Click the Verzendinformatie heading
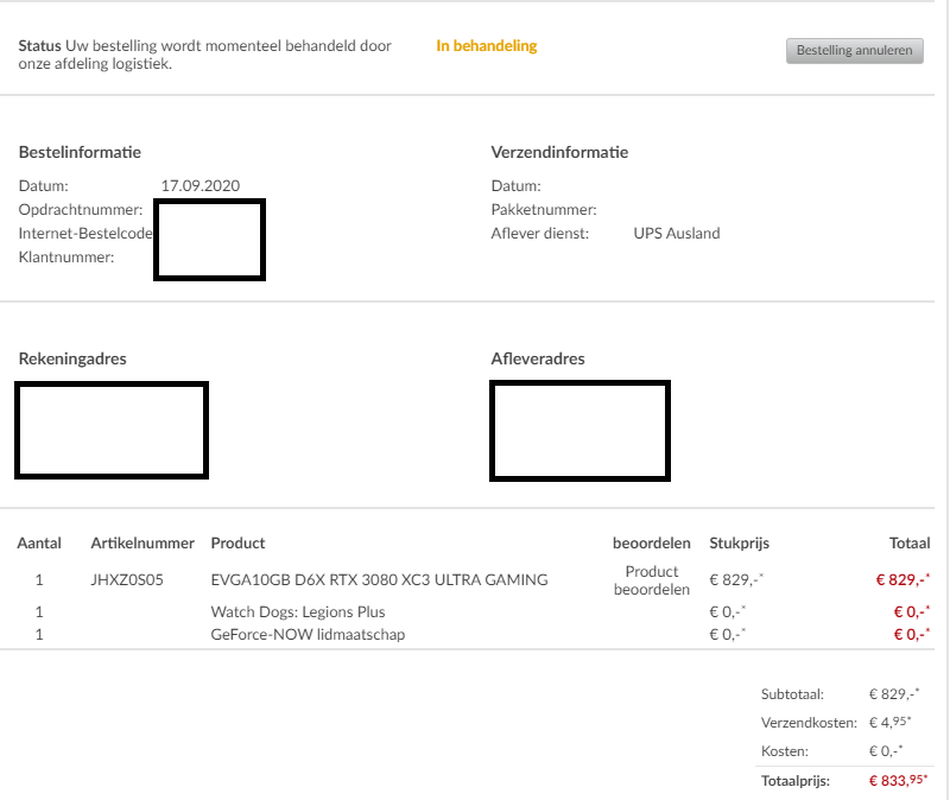The height and width of the screenshot is (800, 950). [x=559, y=152]
